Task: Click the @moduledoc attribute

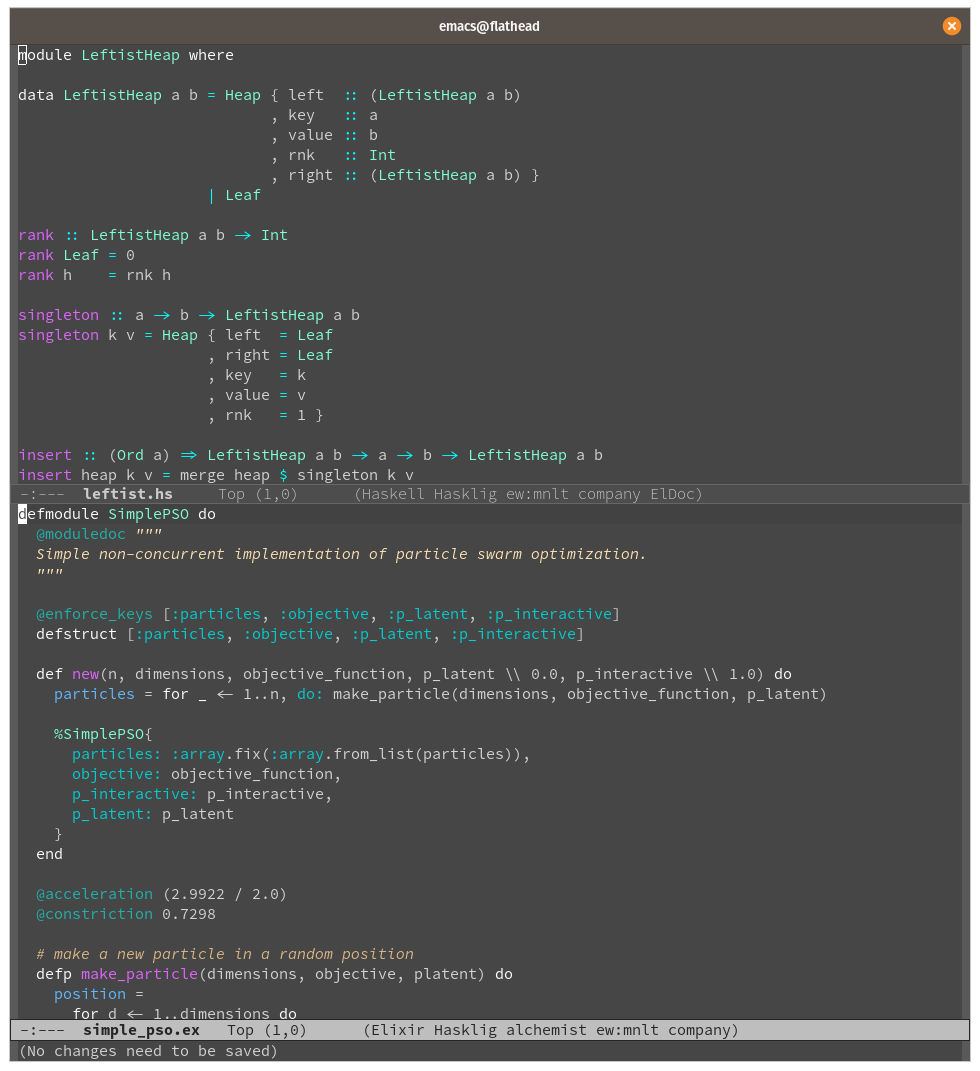Action: [x=81, y=534]
